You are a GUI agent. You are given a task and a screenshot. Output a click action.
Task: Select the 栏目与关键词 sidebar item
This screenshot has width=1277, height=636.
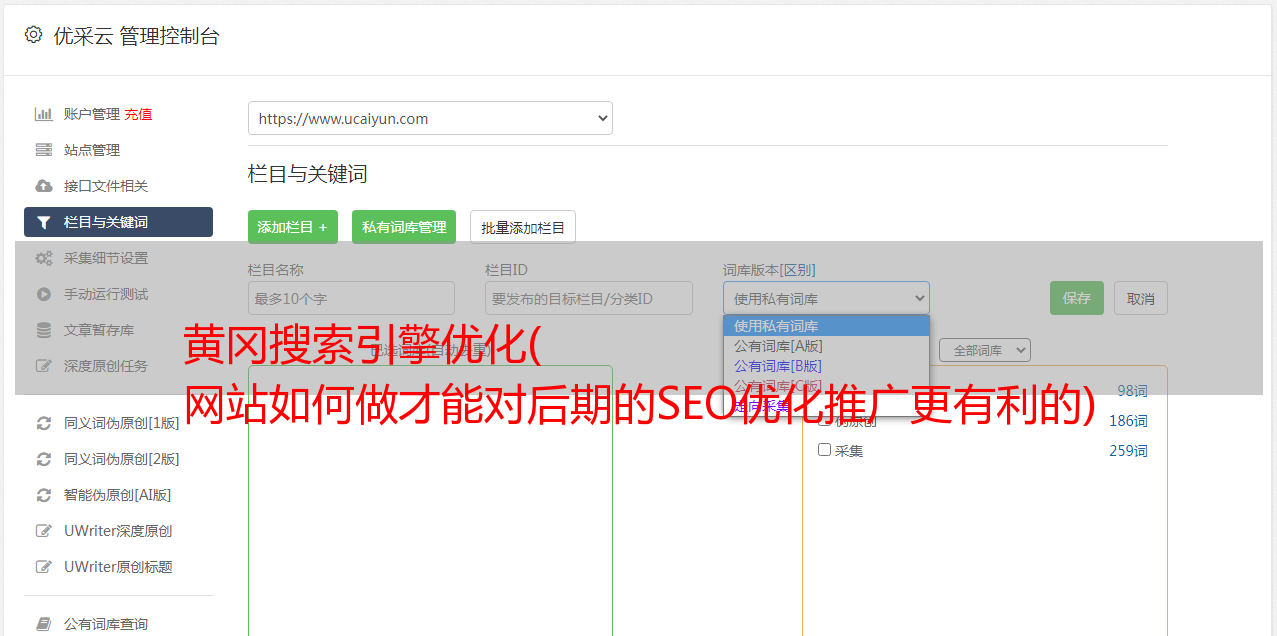118,222
